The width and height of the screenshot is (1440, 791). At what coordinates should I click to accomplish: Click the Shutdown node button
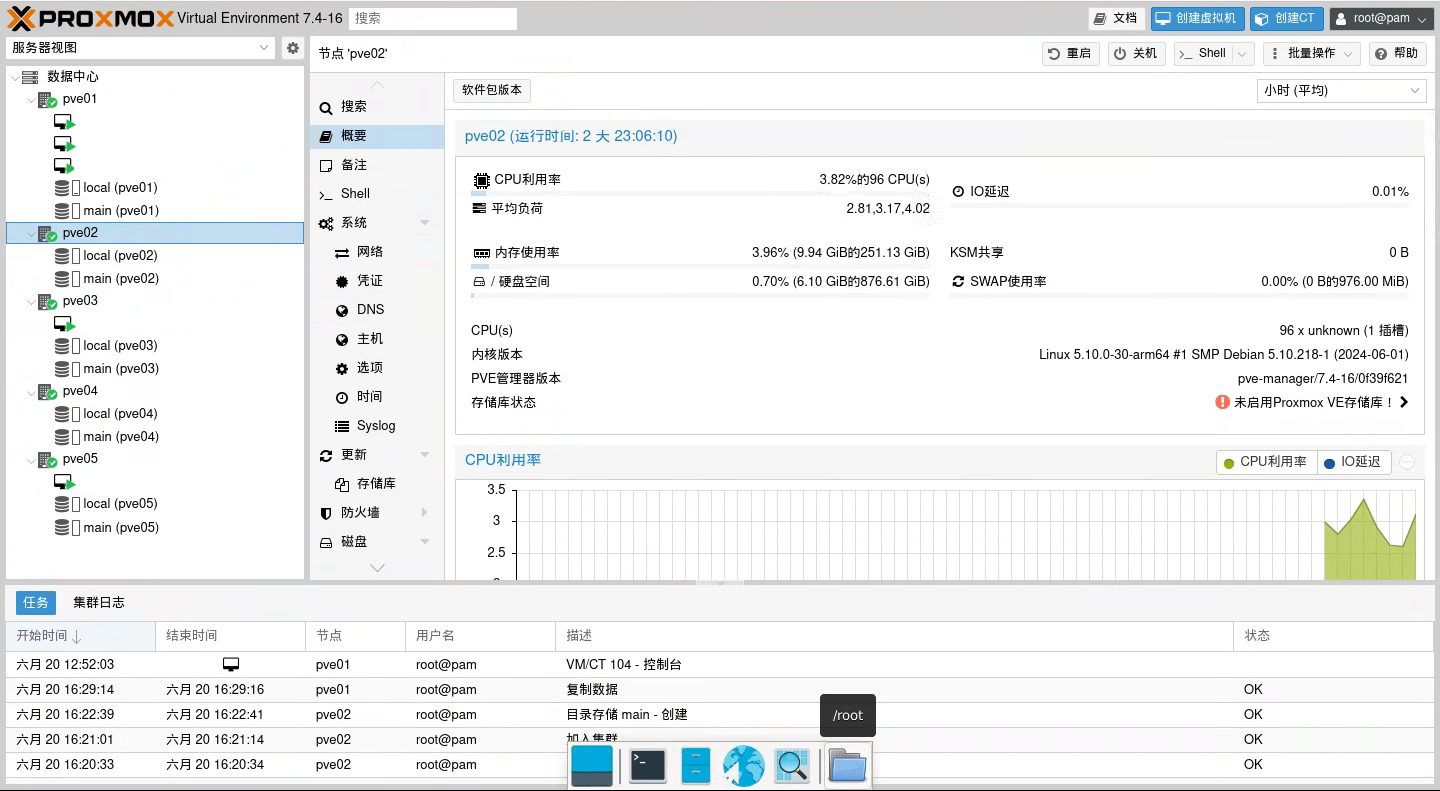click(1136, 53)
